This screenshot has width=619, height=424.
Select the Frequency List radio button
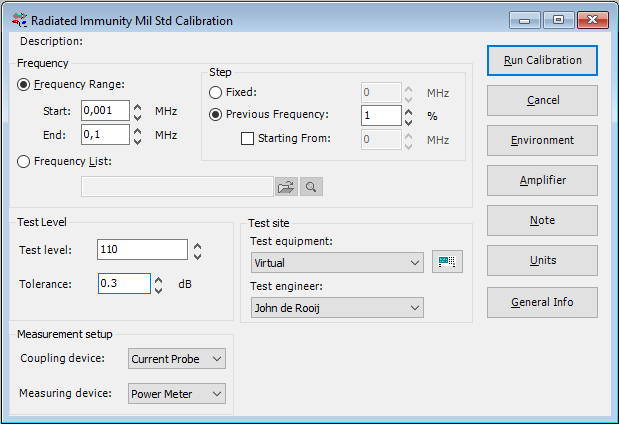point(23,161)
